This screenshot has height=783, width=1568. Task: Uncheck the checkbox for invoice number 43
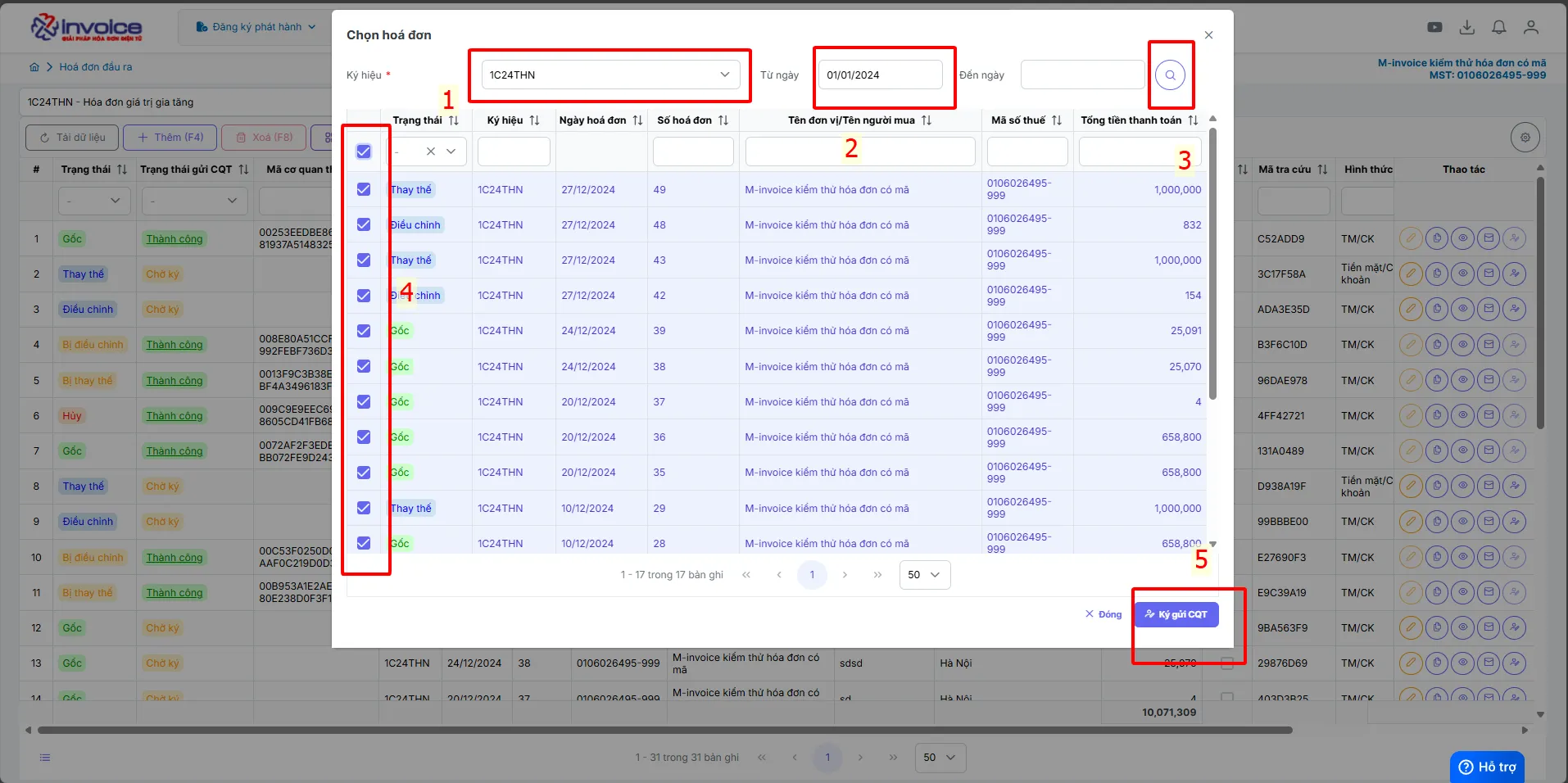[x=364, y=260]
